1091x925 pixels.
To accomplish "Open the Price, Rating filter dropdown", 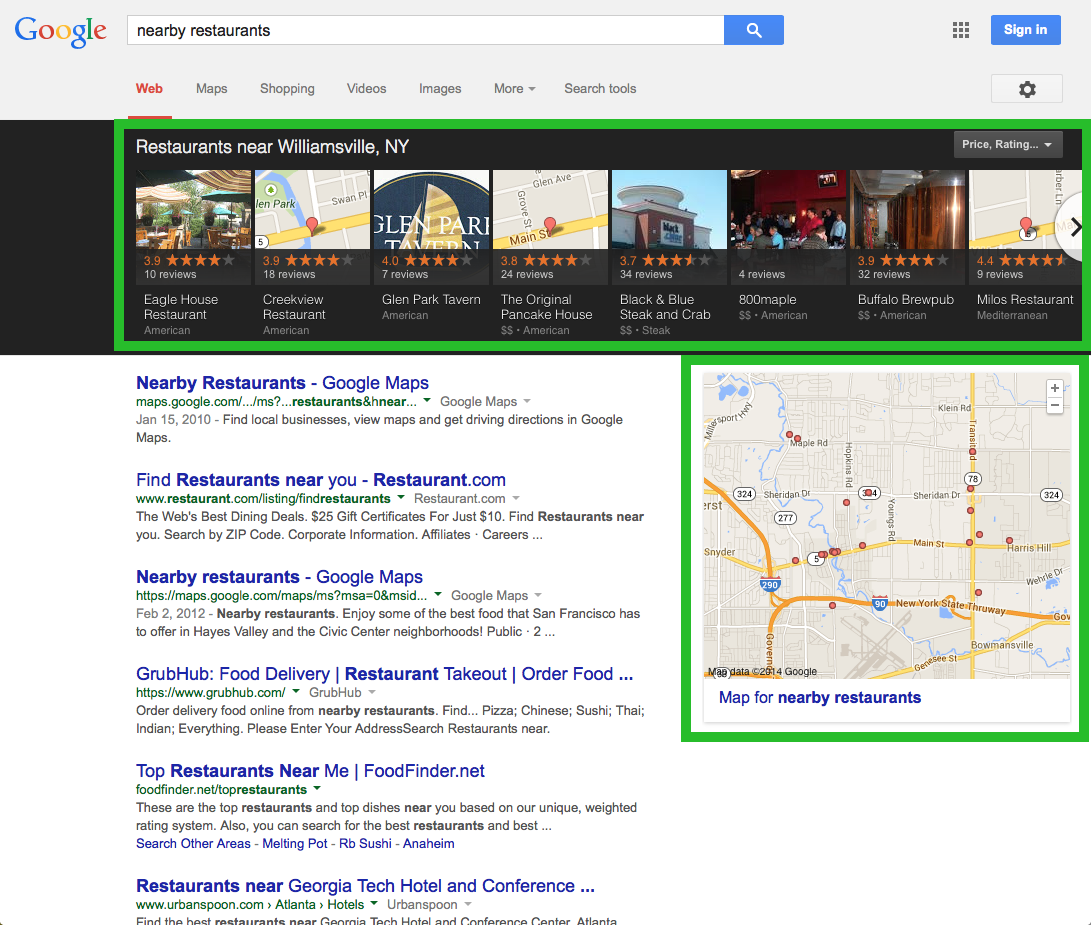I will point(1007,145).
